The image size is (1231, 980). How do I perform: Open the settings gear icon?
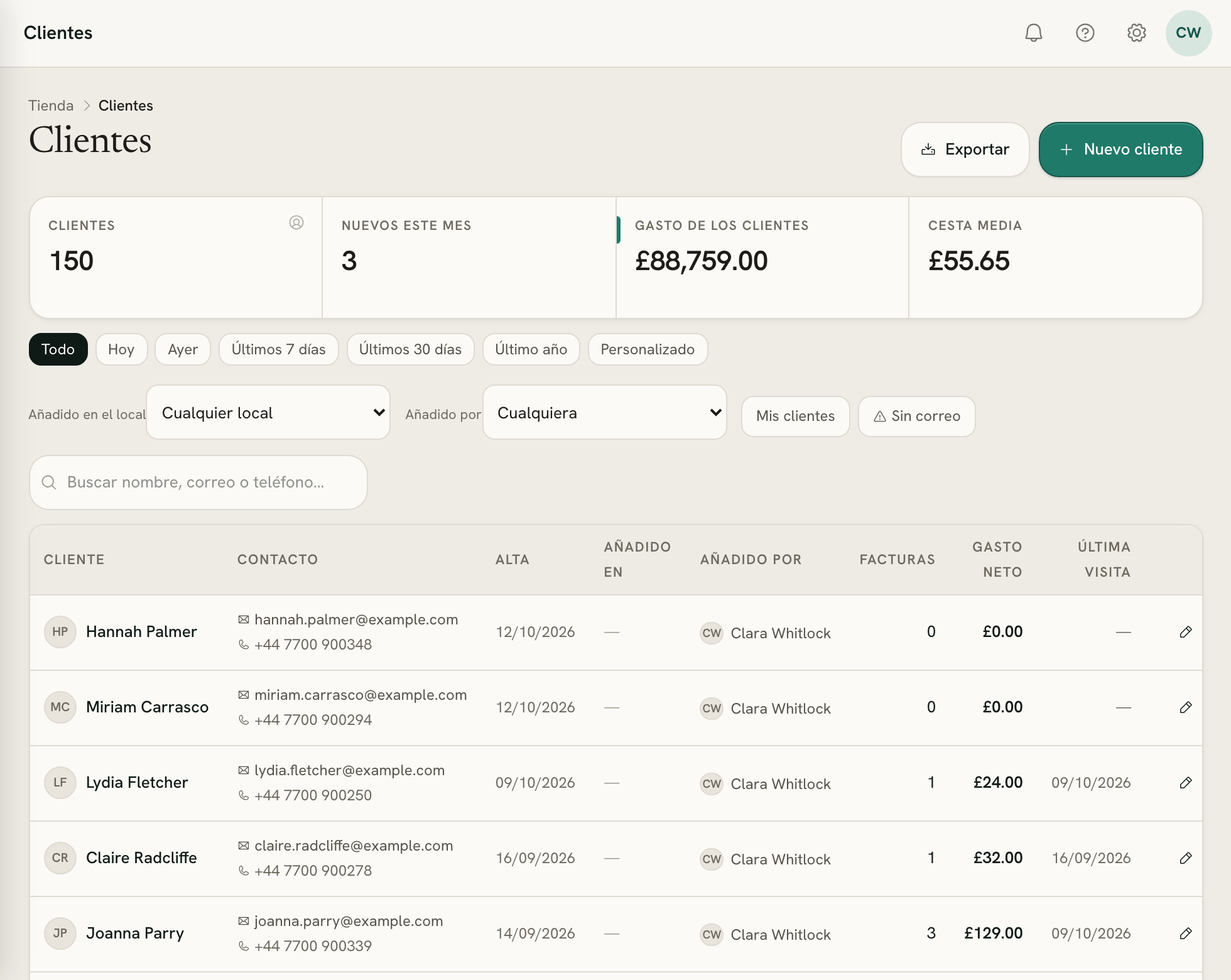pos(1136,33)
